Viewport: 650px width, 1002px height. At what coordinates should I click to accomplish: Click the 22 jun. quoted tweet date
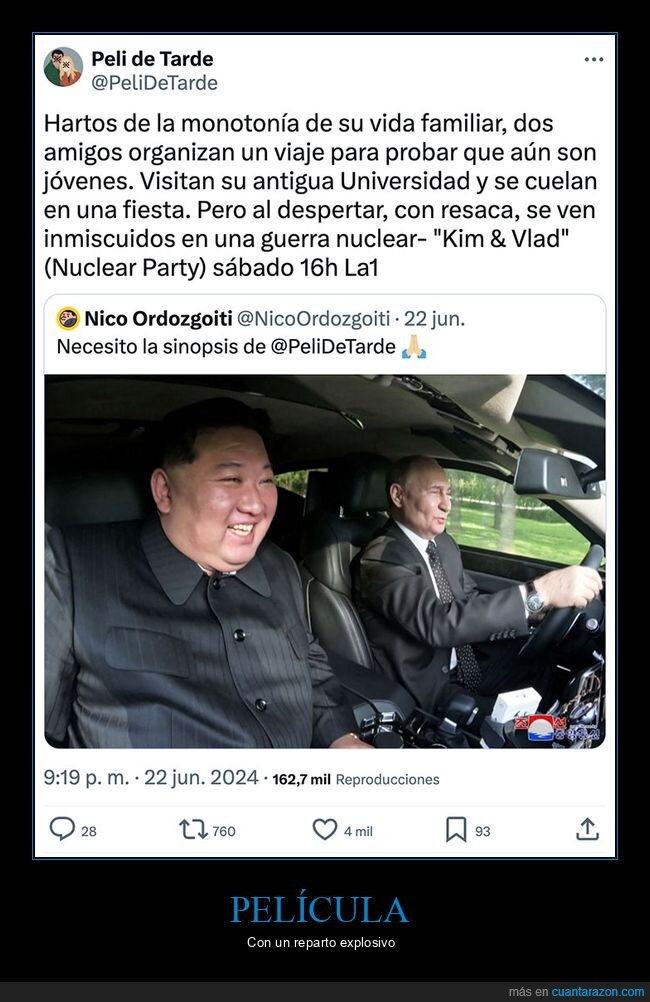pos(435,318)
